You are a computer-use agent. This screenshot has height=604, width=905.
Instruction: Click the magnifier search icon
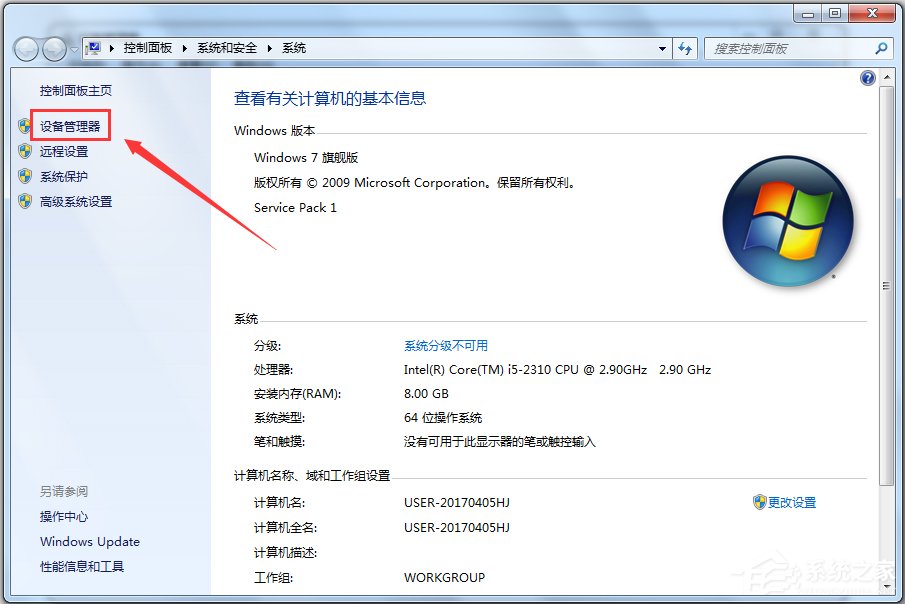coord(881,48)
